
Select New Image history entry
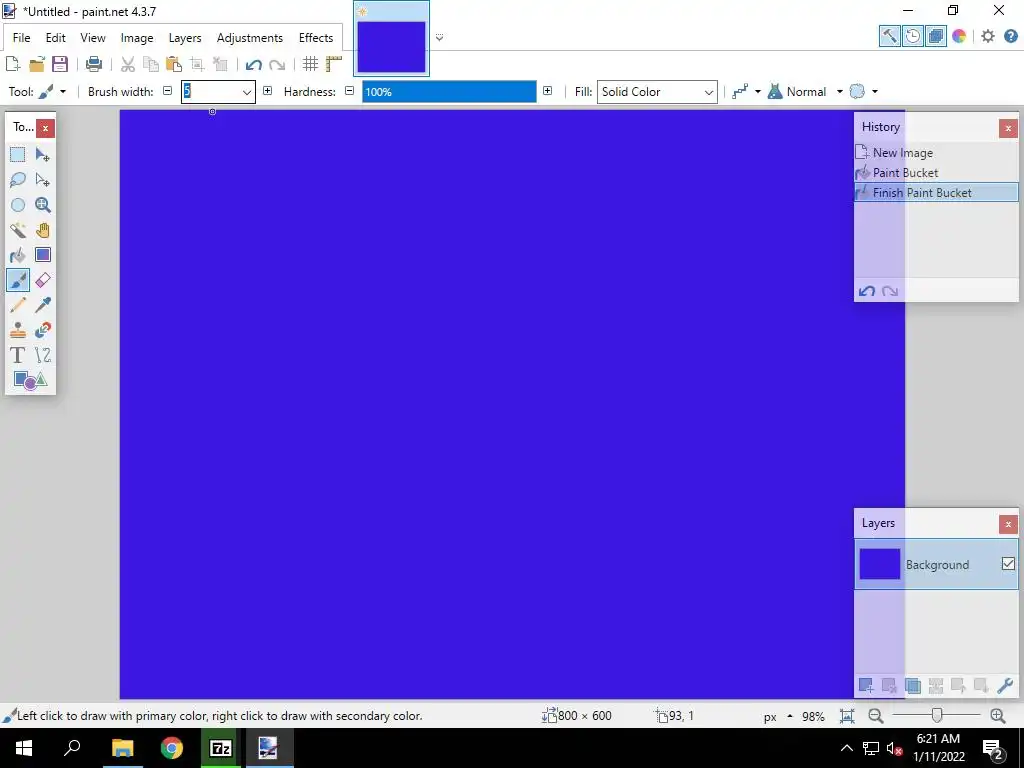coord(936,153)
